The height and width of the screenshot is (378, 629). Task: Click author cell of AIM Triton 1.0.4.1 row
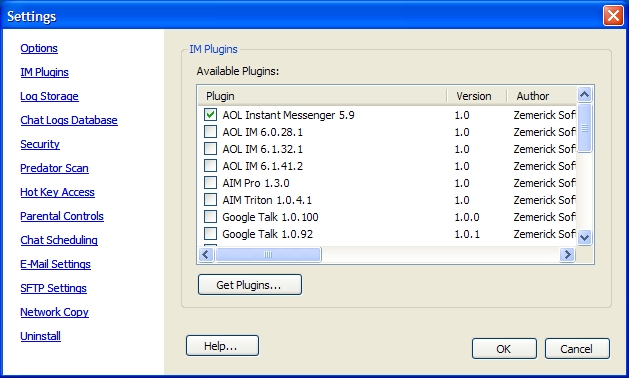544,200
